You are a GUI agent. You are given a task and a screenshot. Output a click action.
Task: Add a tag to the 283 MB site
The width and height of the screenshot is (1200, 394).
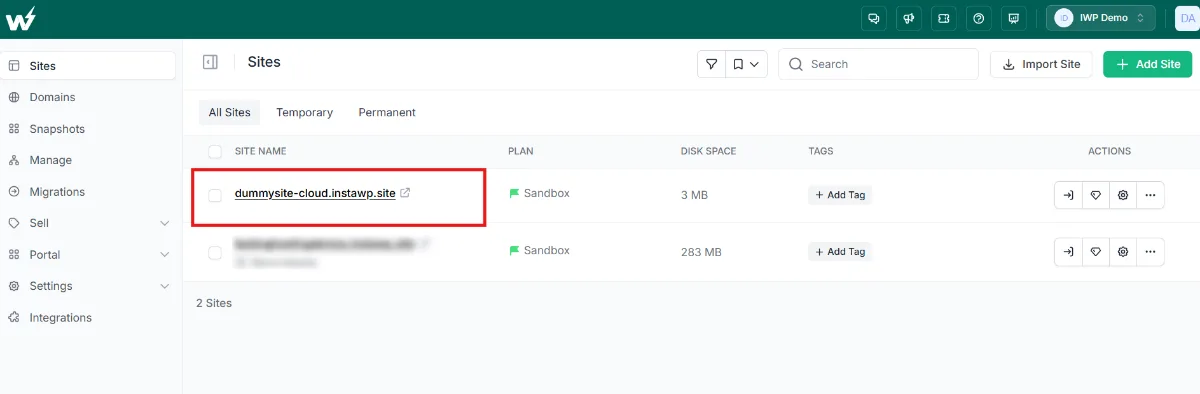click(840, 252)
